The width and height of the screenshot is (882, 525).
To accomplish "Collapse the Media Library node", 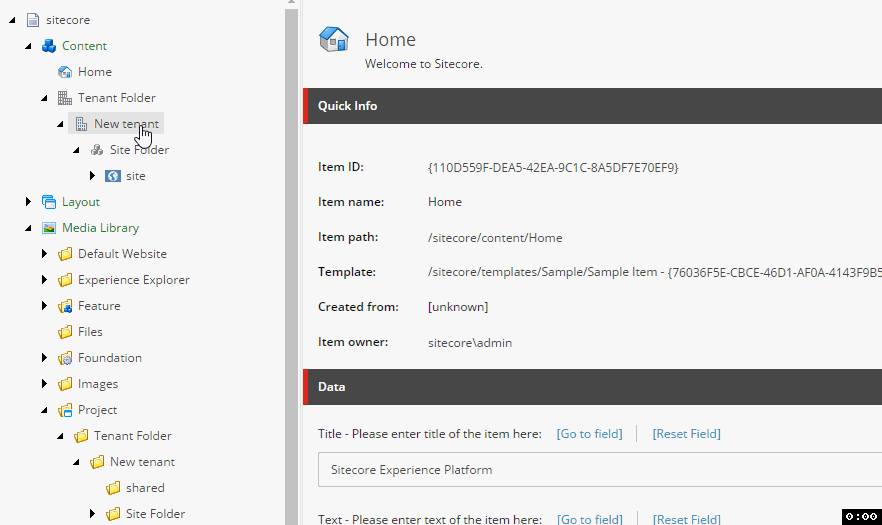I will click(28, 228).
